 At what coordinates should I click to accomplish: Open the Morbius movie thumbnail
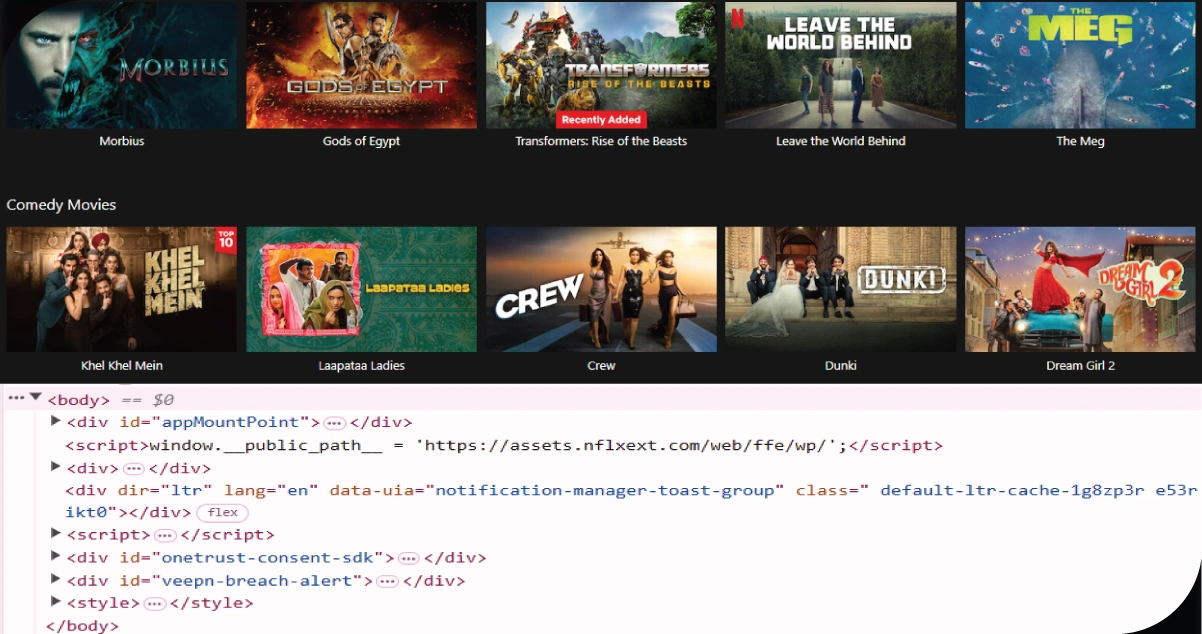[x=122, y=65]
